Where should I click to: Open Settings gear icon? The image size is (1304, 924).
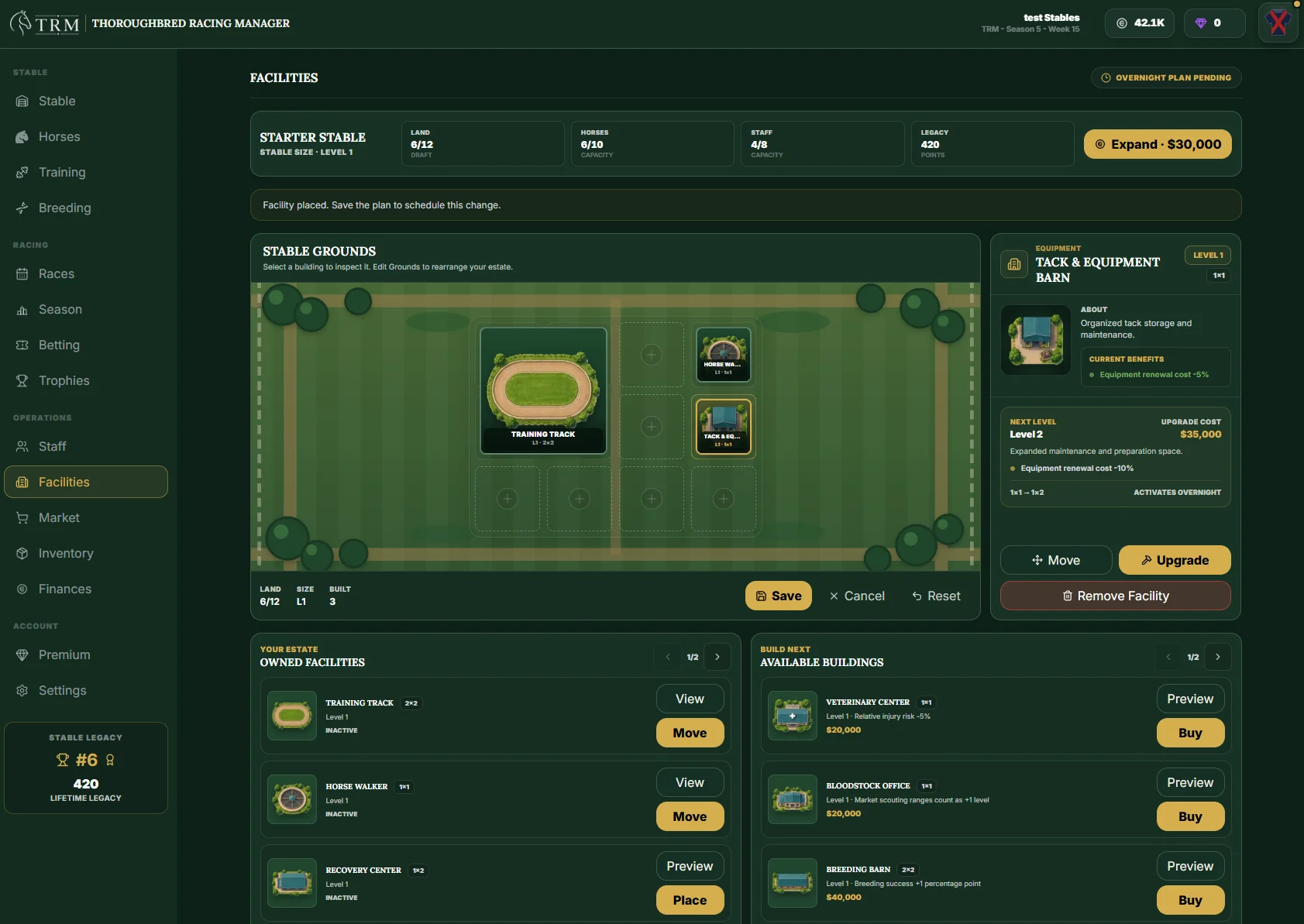point(22,691)
